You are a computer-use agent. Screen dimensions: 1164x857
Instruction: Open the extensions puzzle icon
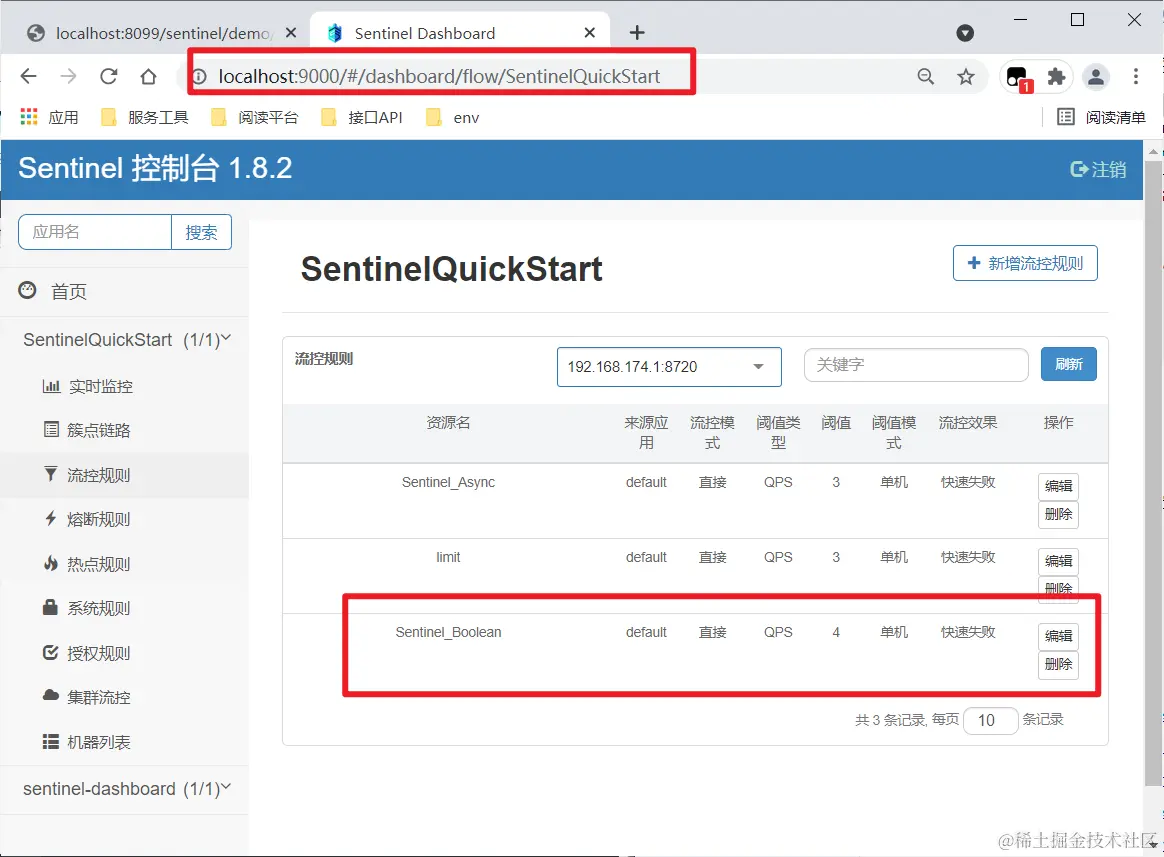click(1056, 76)
